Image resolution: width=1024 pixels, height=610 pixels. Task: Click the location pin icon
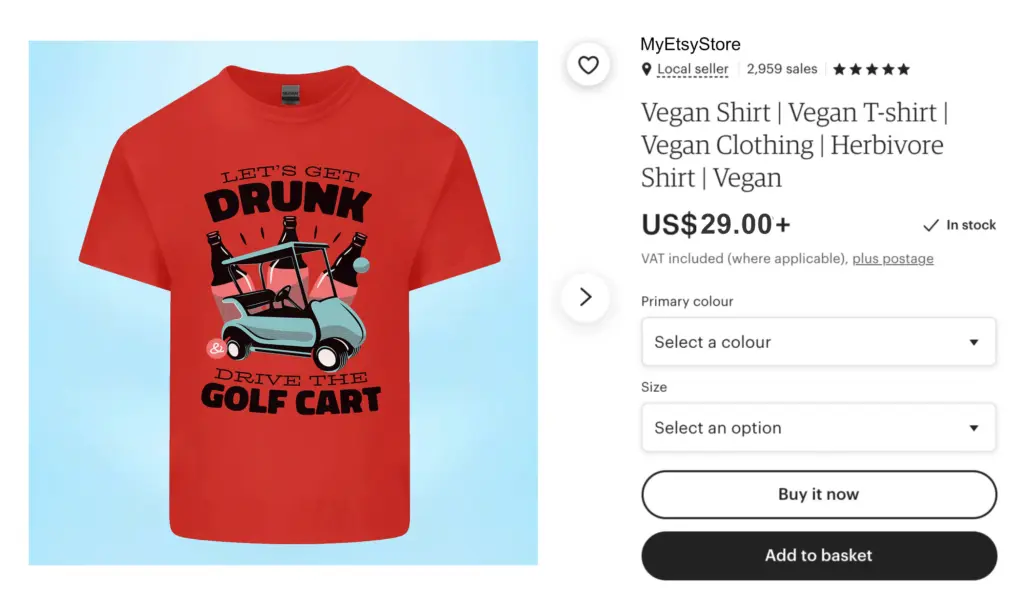point(647,70)
